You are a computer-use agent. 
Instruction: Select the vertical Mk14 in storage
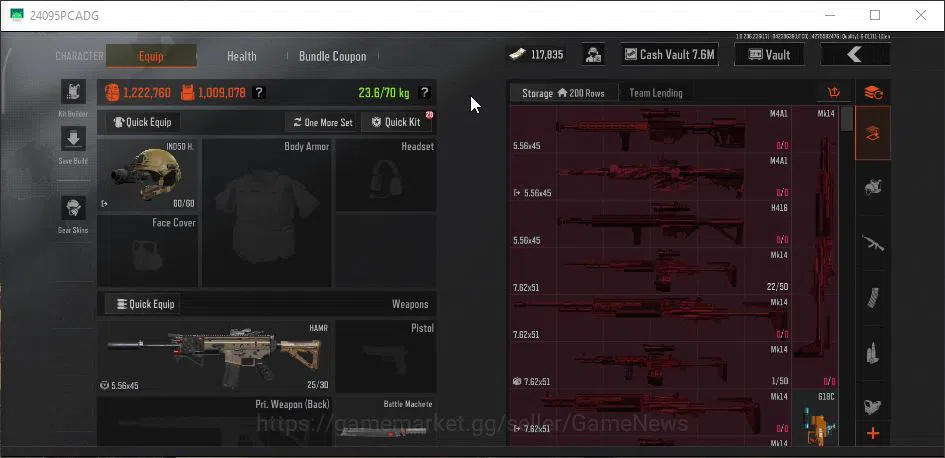click(x=815, y=248)
